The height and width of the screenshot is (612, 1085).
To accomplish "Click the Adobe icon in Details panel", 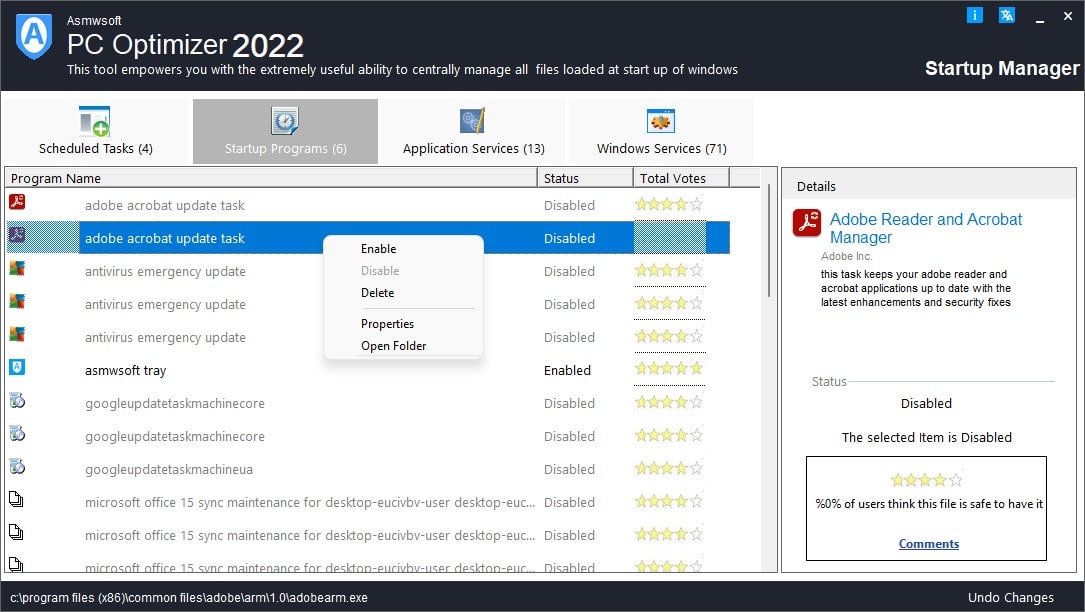I will tap(807, 223).
